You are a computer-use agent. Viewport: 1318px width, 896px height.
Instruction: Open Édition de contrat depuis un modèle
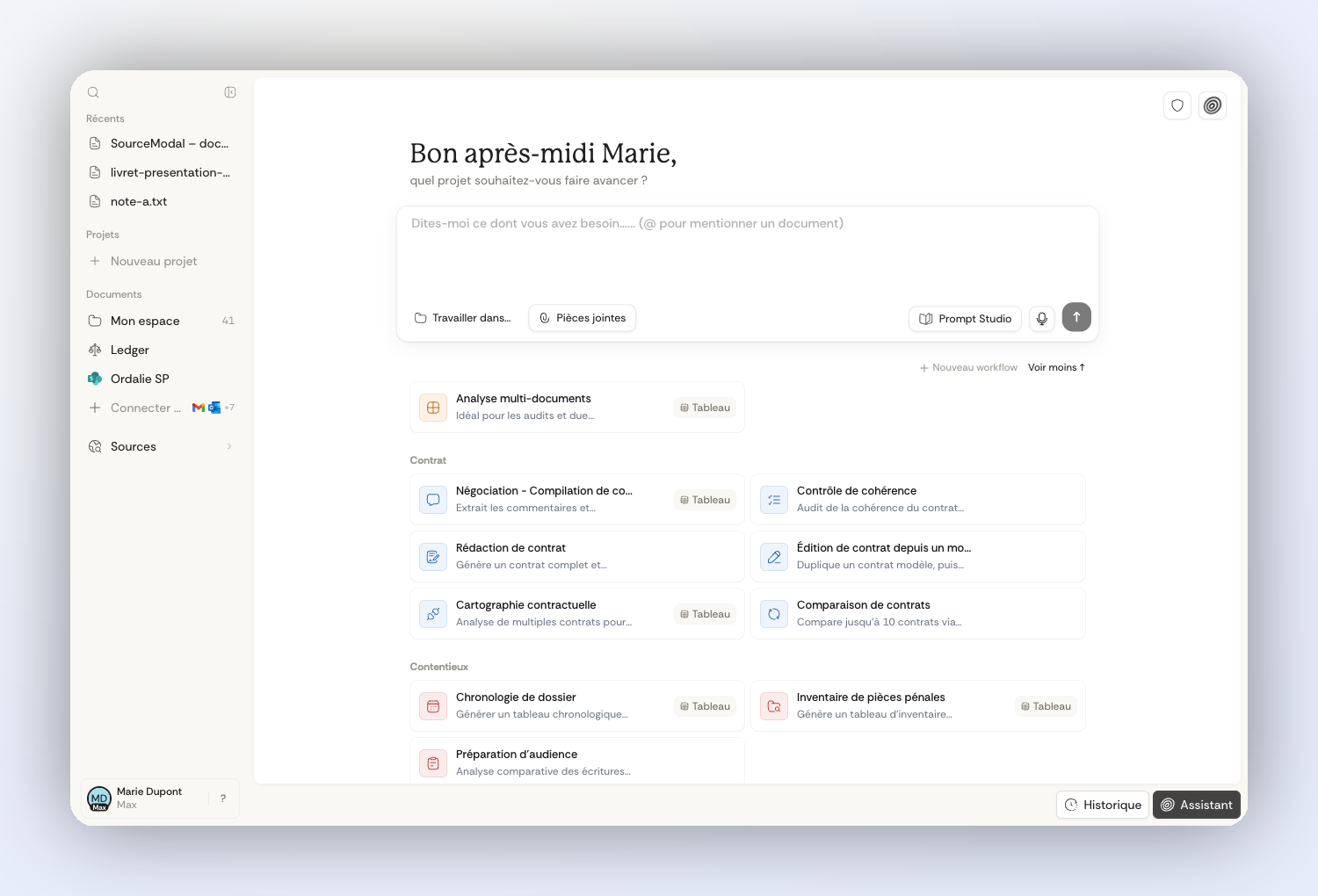[x=918, y=557]
